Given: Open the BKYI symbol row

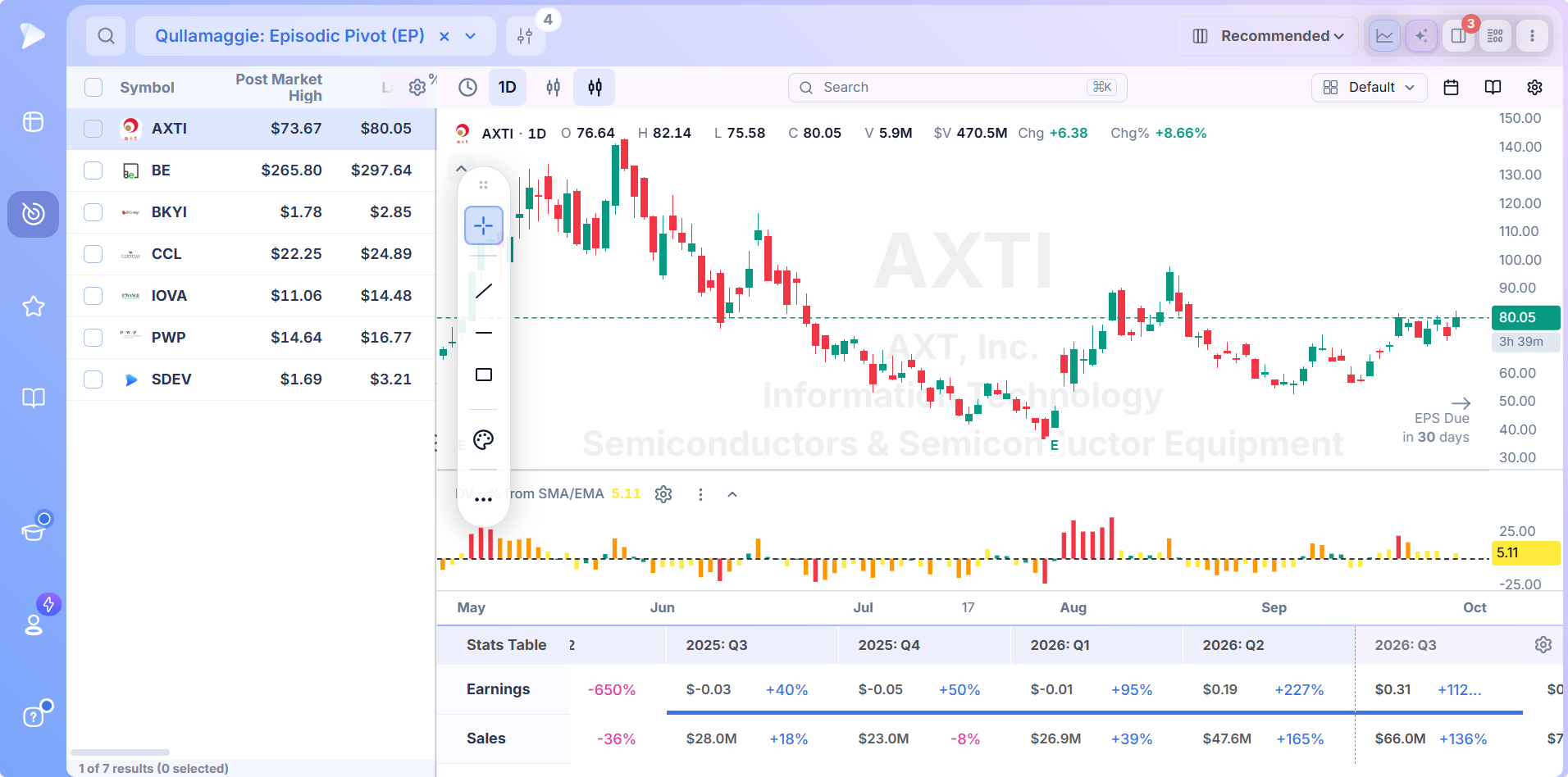Looking at the screenshot, I should pos(251,212).
